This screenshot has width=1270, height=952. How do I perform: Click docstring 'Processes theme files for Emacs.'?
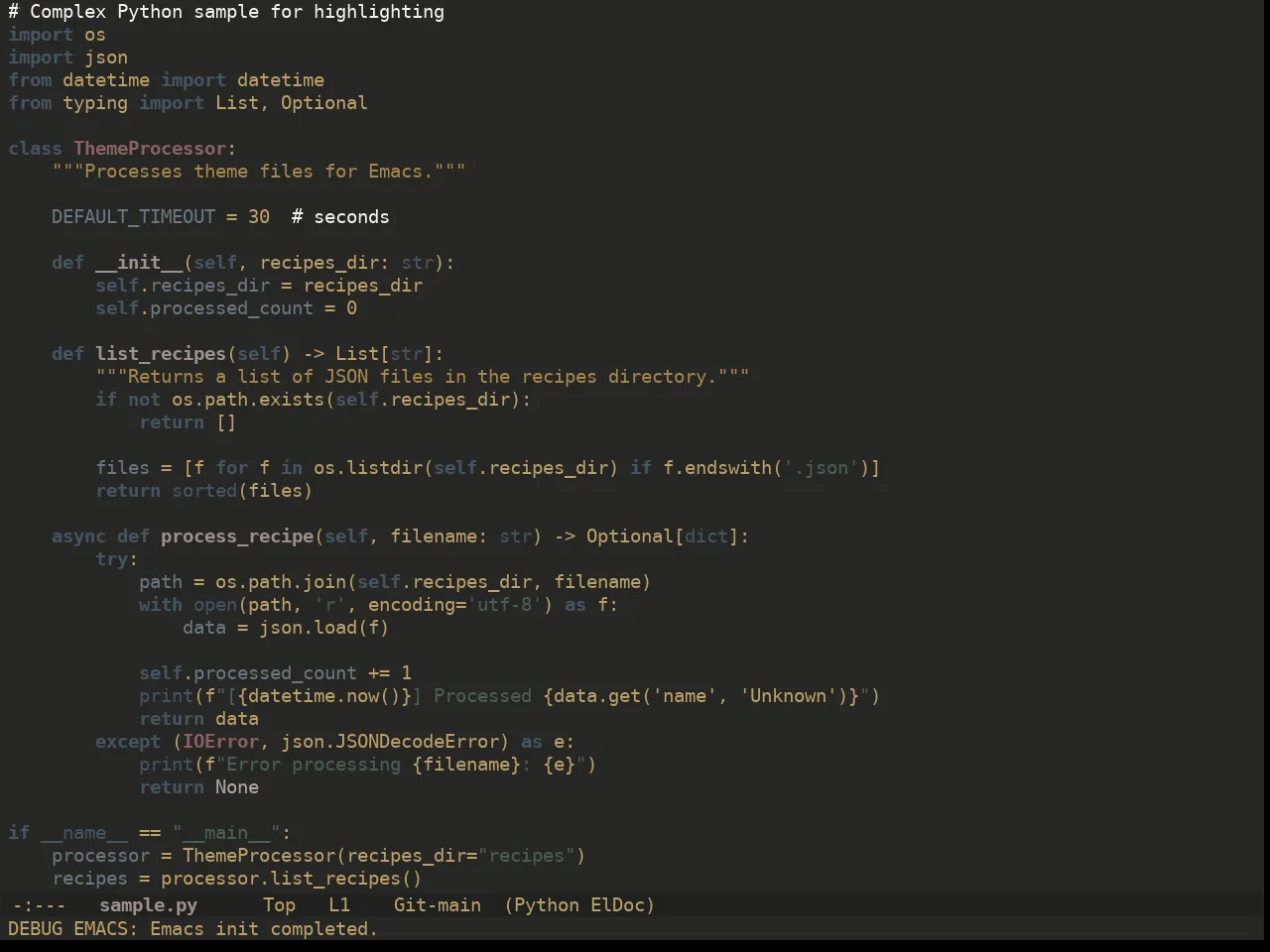258,172
